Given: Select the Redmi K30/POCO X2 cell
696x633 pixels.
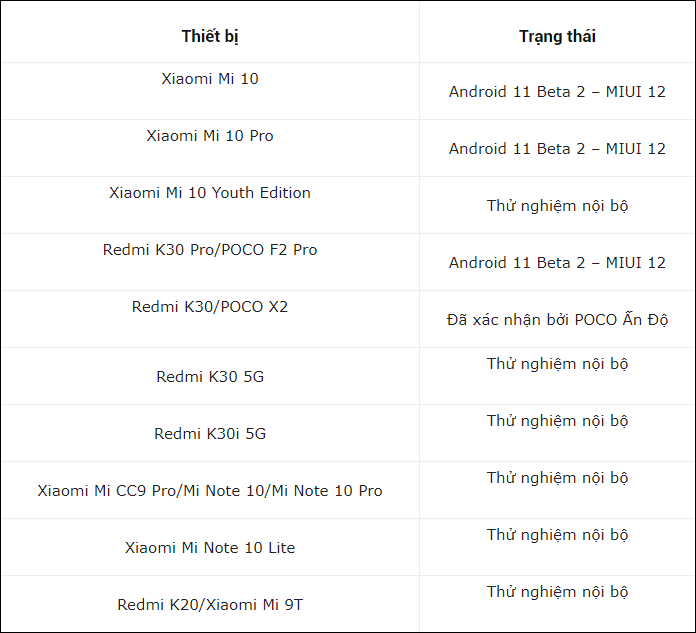Looking at the screenshot, I should point(210,306).
